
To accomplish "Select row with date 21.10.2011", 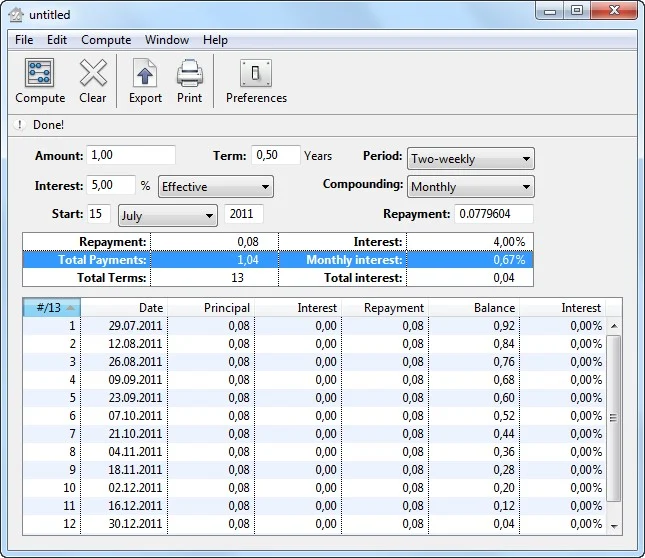I will click(x=314, y=434).
